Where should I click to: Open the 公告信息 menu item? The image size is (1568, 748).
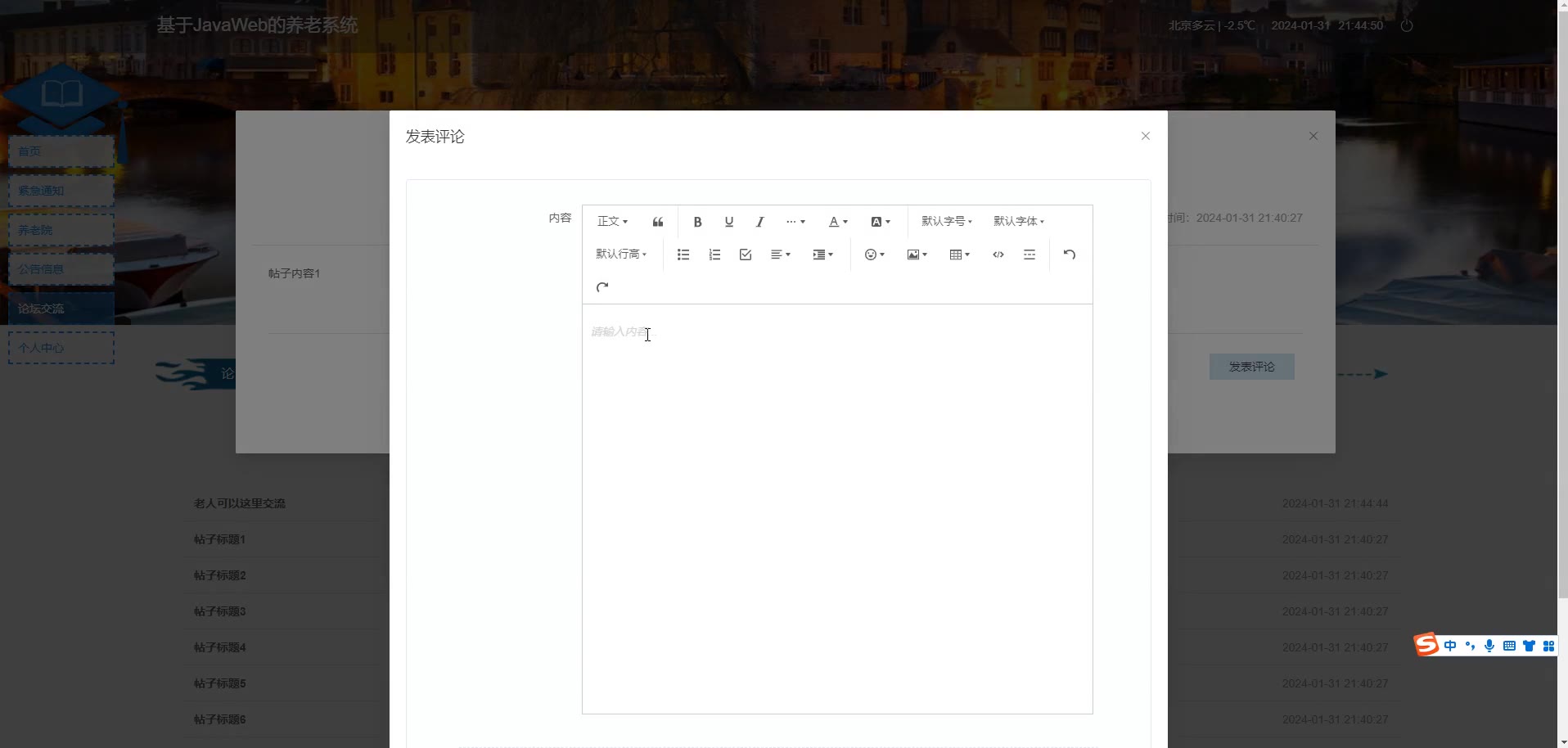click(x=61, y=269)
